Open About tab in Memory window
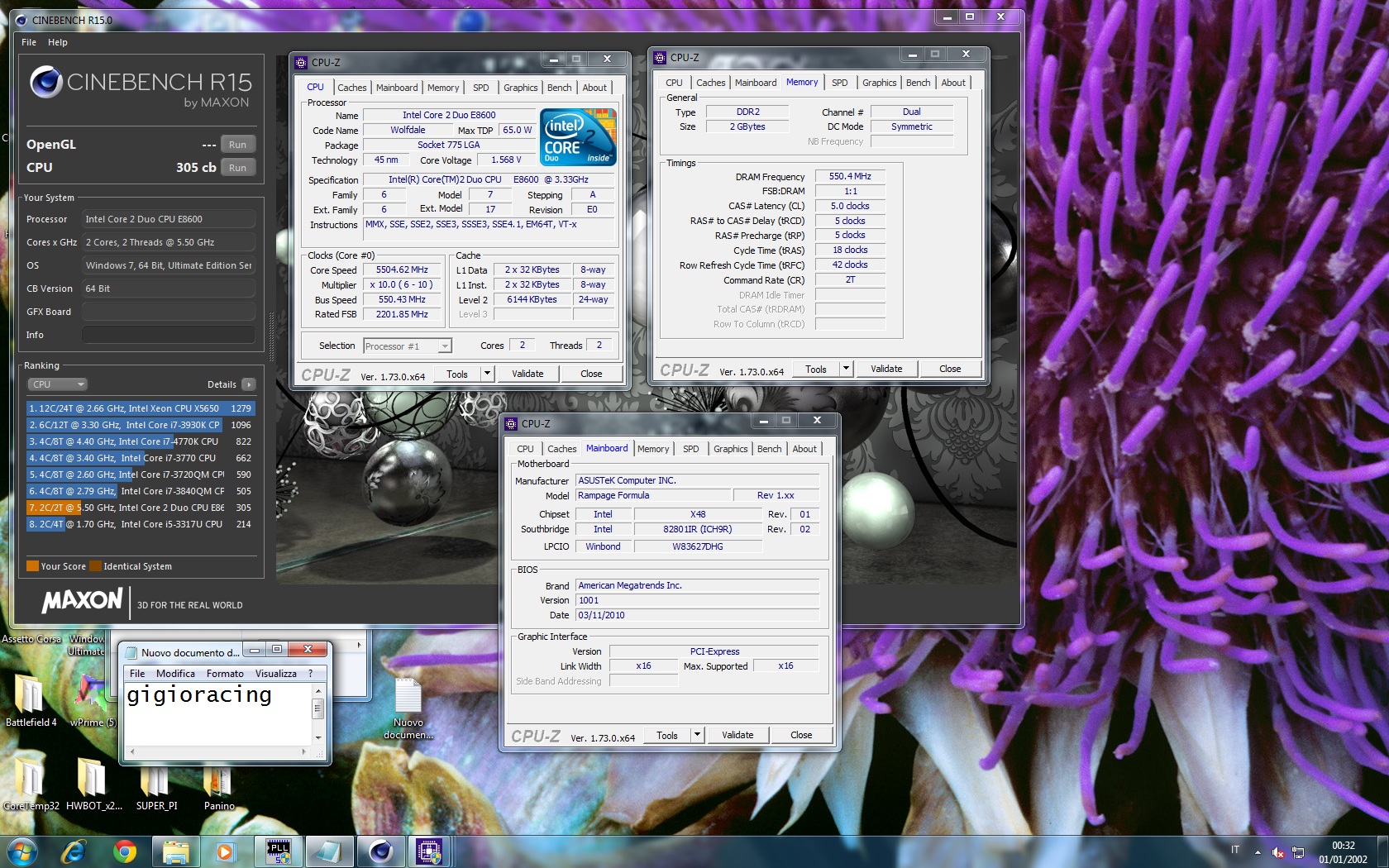 tap(953, 83)
